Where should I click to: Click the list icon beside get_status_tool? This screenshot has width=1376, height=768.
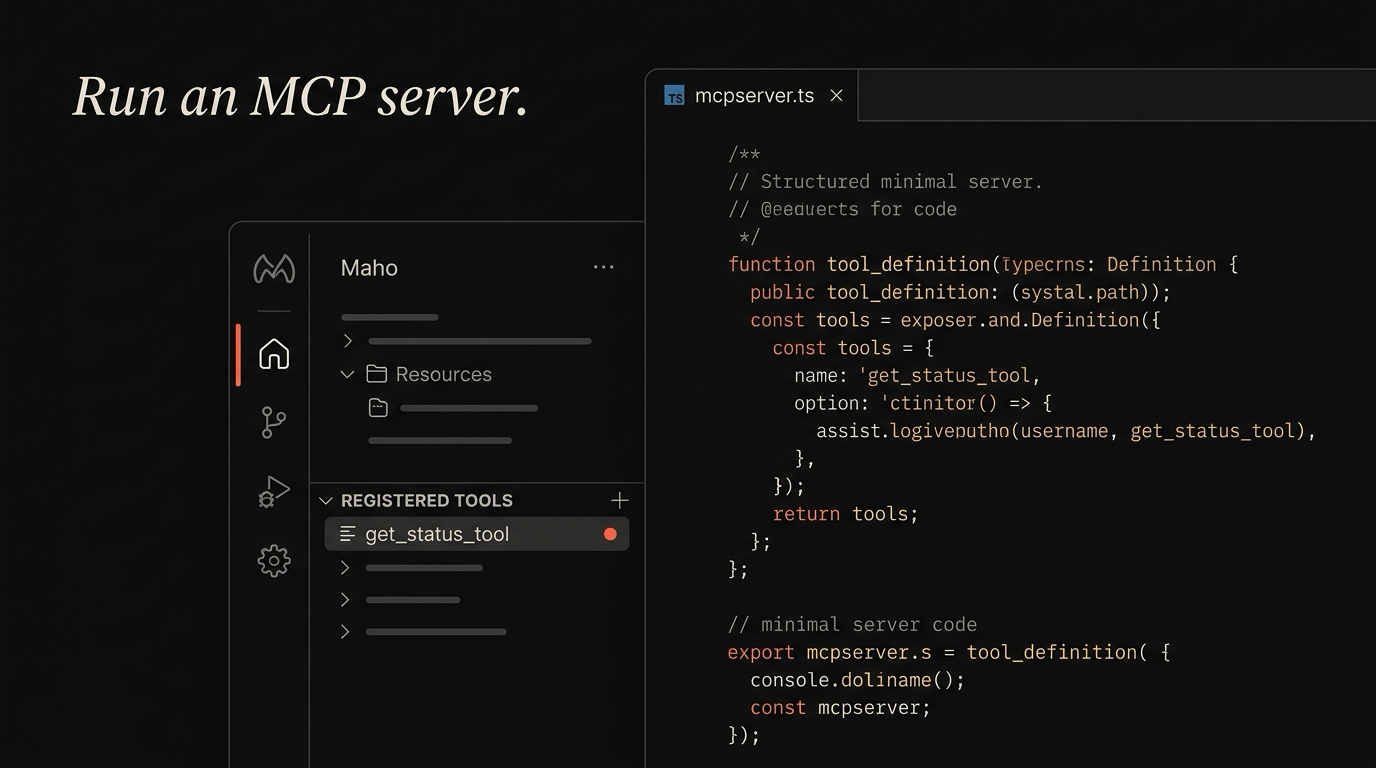click(348, 534)
